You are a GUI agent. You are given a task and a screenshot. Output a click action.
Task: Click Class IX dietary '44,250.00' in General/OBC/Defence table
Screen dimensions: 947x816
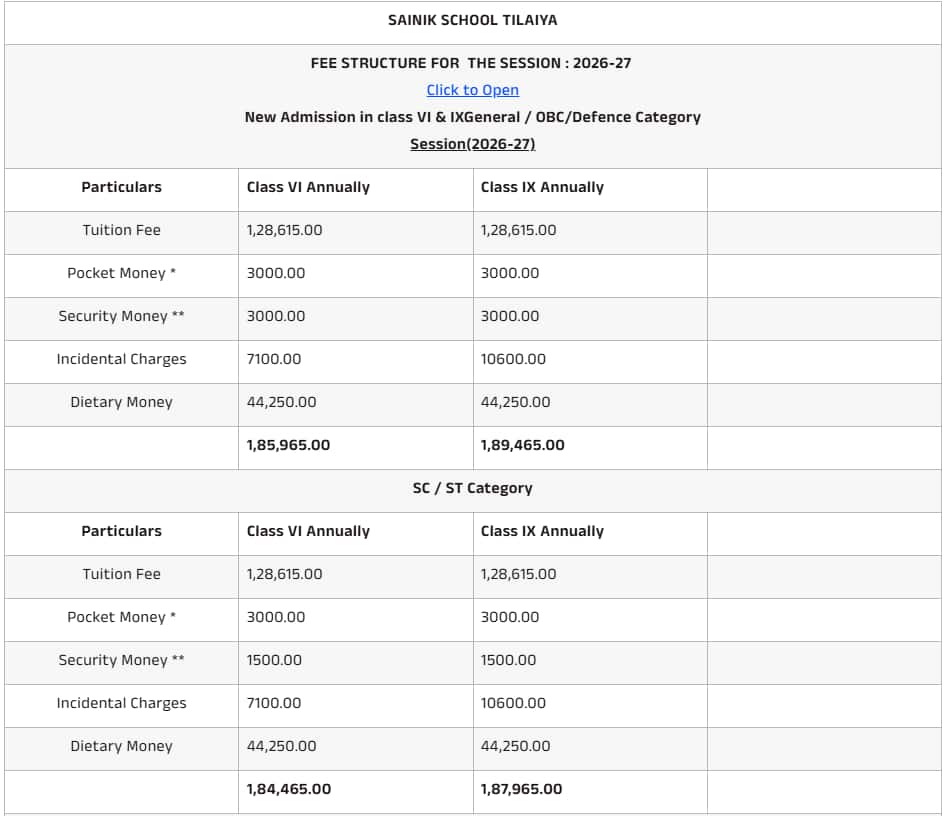(x=515, y=402)
